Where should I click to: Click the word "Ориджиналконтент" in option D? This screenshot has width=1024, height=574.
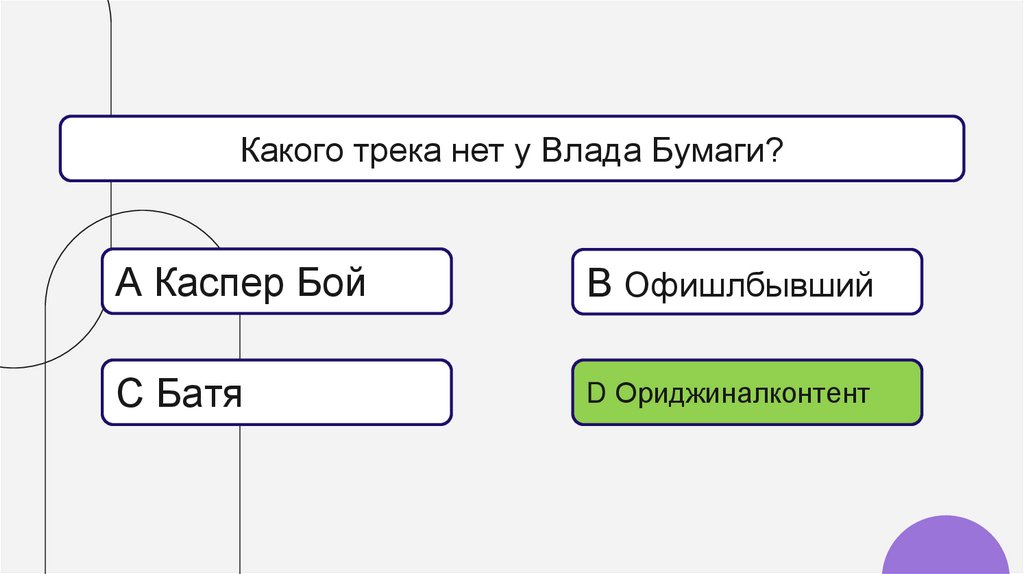click(x=742, y=393)
